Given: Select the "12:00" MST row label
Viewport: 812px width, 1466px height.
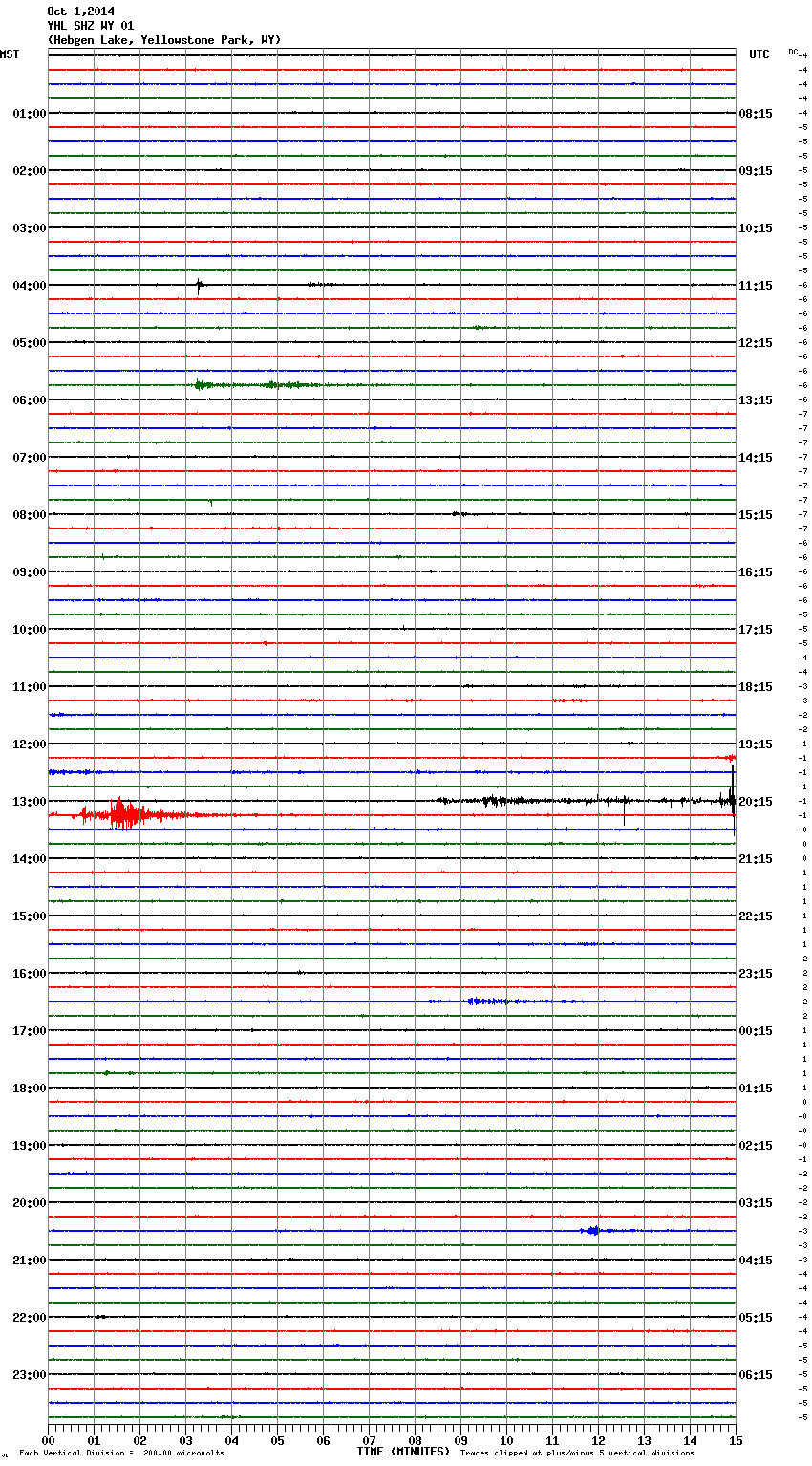Looking at the screenshot, I should coord(30,744).
